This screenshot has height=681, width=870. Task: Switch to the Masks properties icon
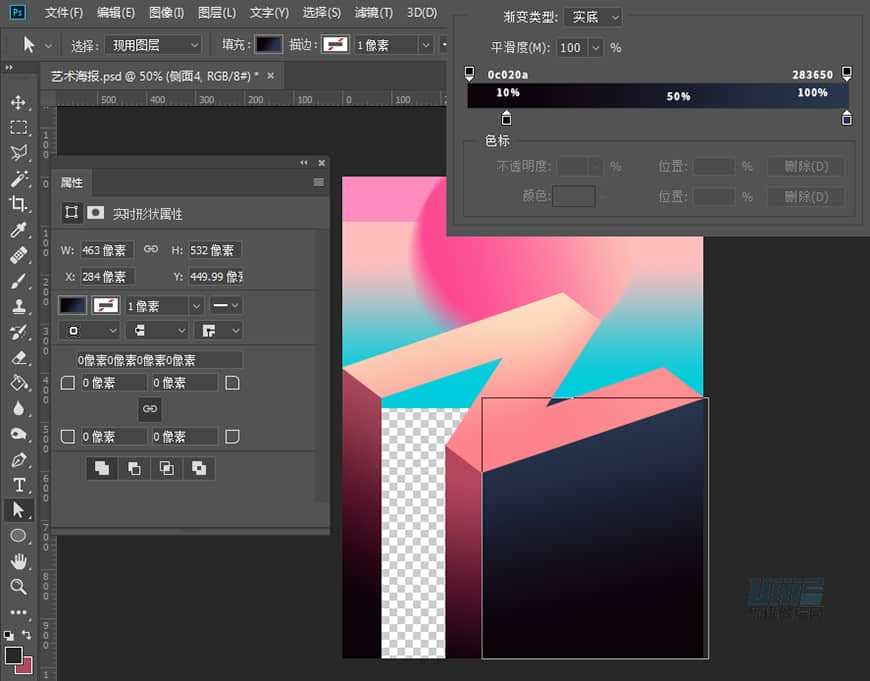tap(96, 213)
